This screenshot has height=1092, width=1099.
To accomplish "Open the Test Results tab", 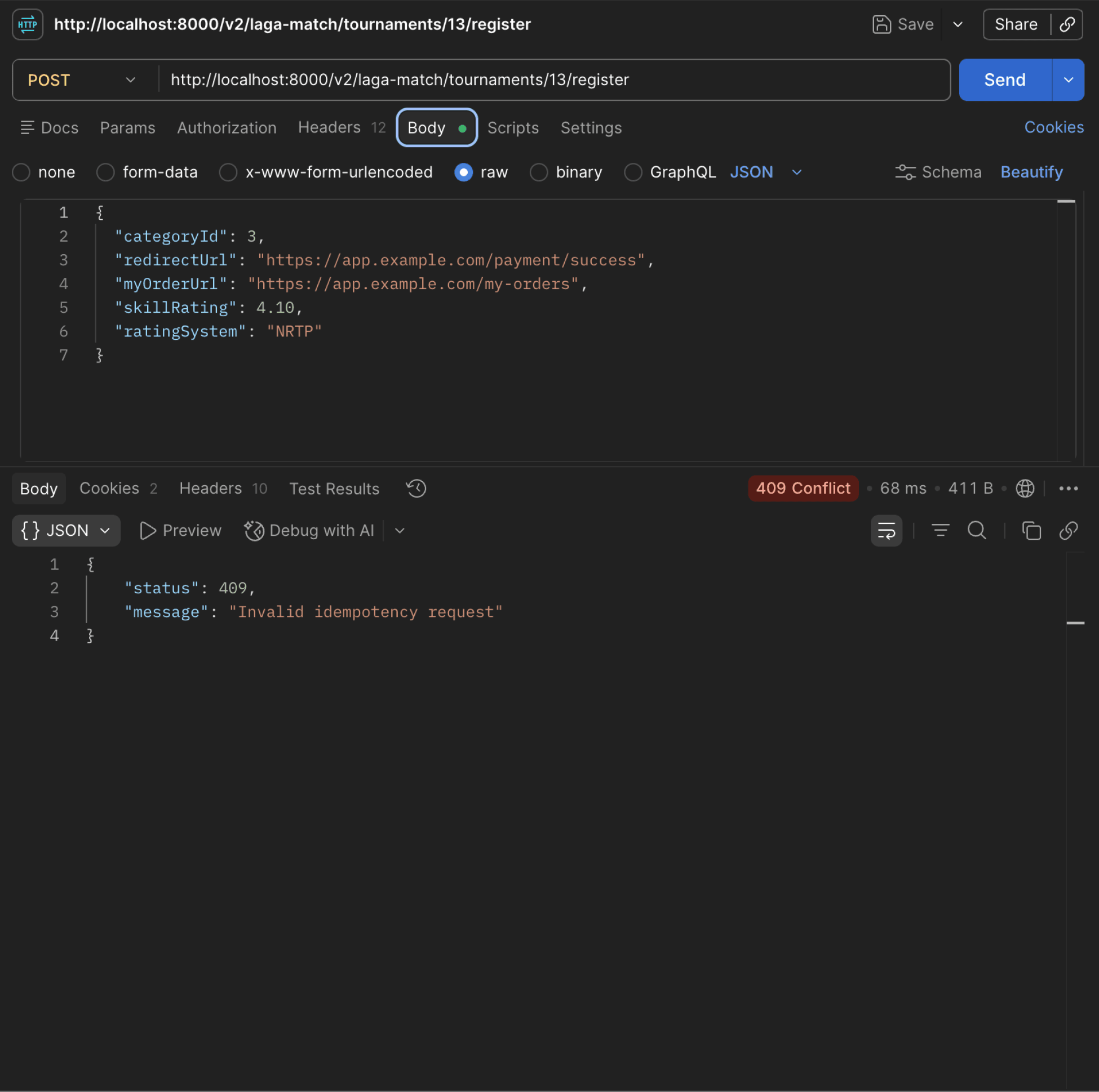I will pos(334,488).
